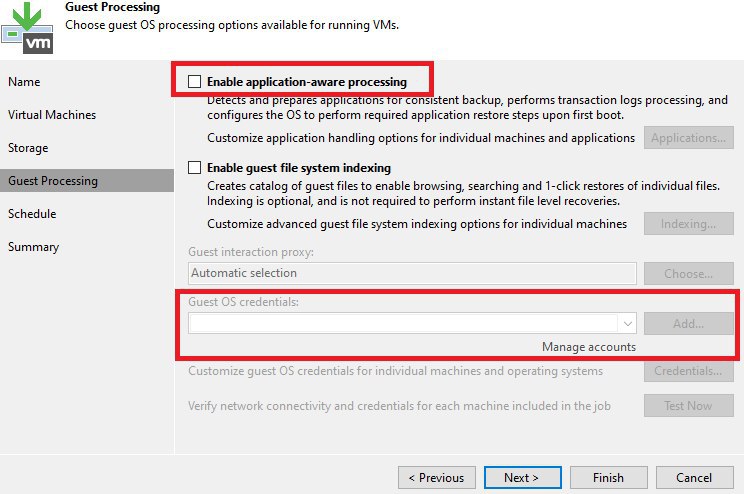Open the Name wizard step

pyautogui.click(x=25, y=82)
